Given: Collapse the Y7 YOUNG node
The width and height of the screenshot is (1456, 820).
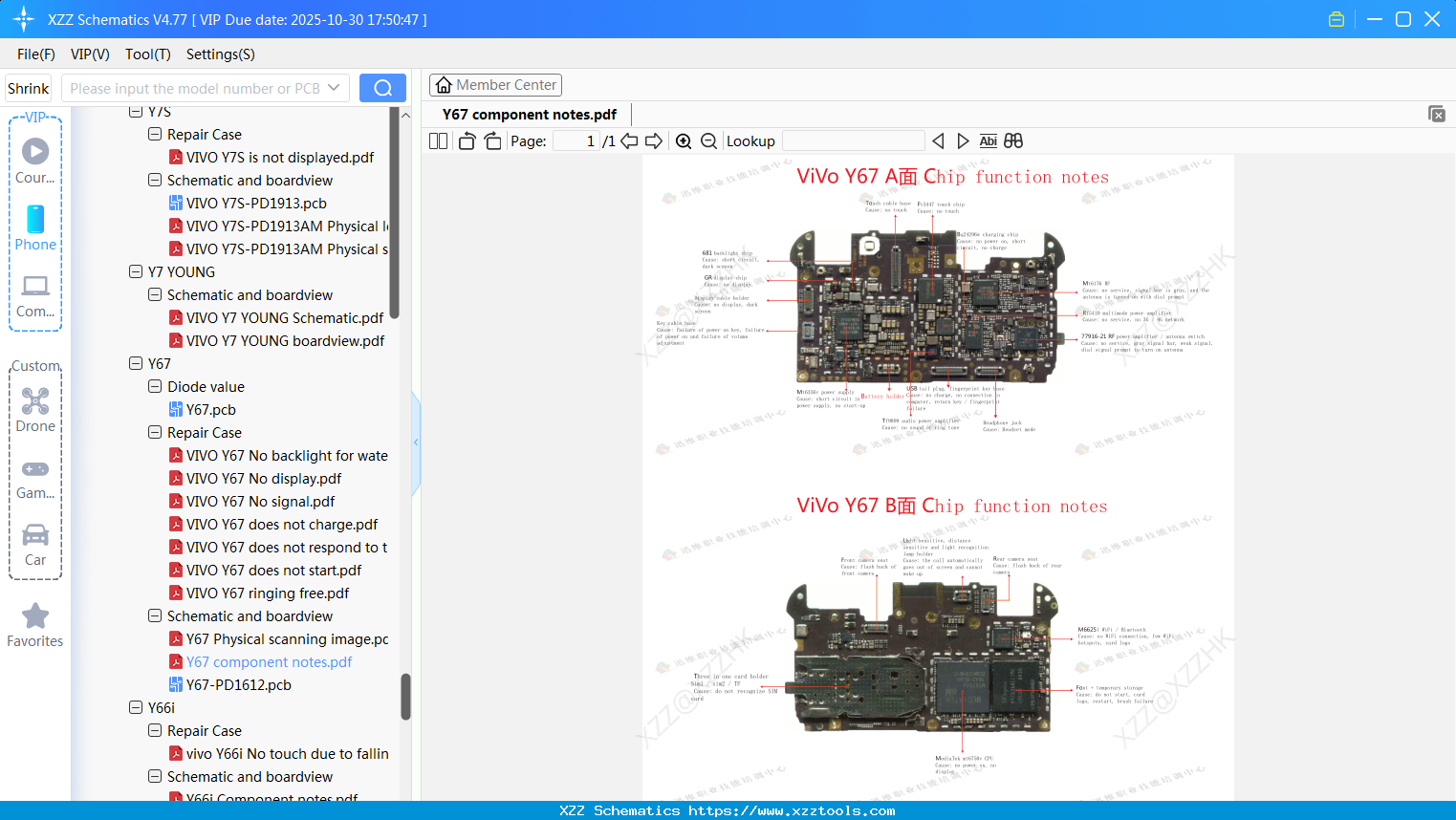Looking at the screenshot, I should [x=135, y=271].
